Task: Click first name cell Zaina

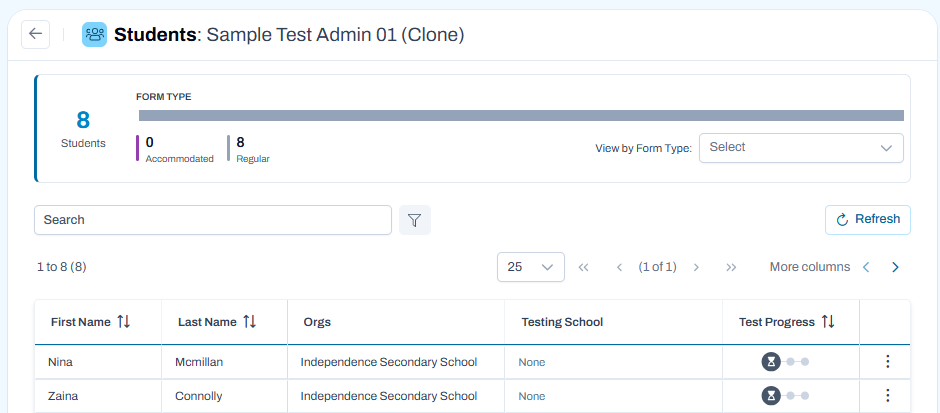Action: 63,396
